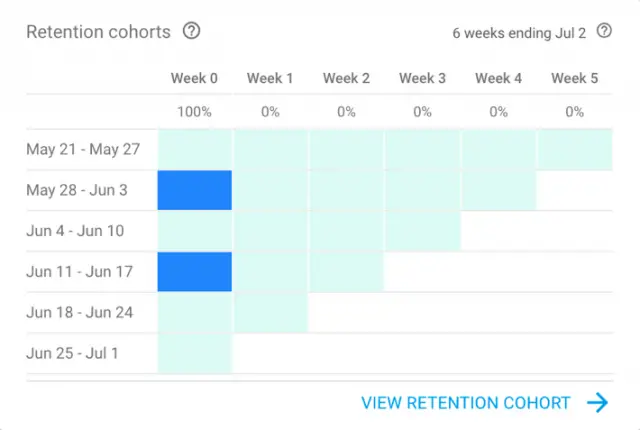Click dark blue cell for May 28 - Jun 3
The image size is (640, 430).
195,190
